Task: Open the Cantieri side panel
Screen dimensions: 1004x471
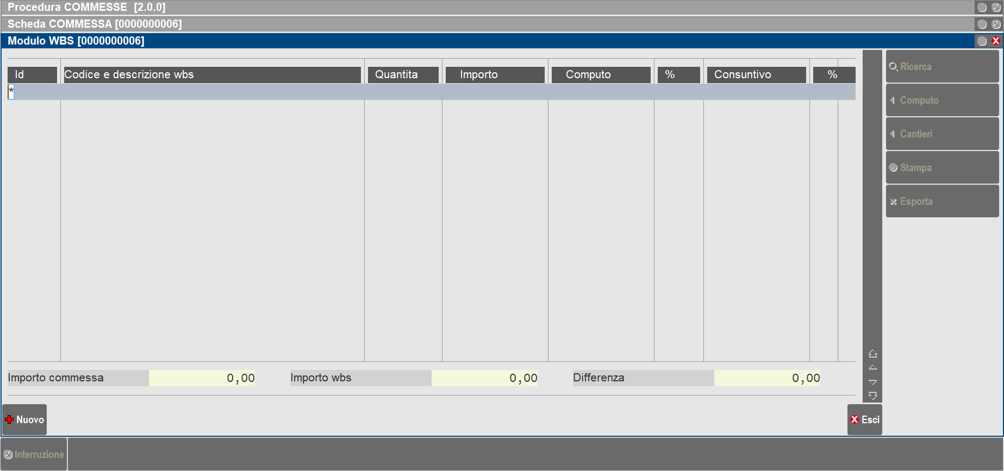Action: click(941, 134)
